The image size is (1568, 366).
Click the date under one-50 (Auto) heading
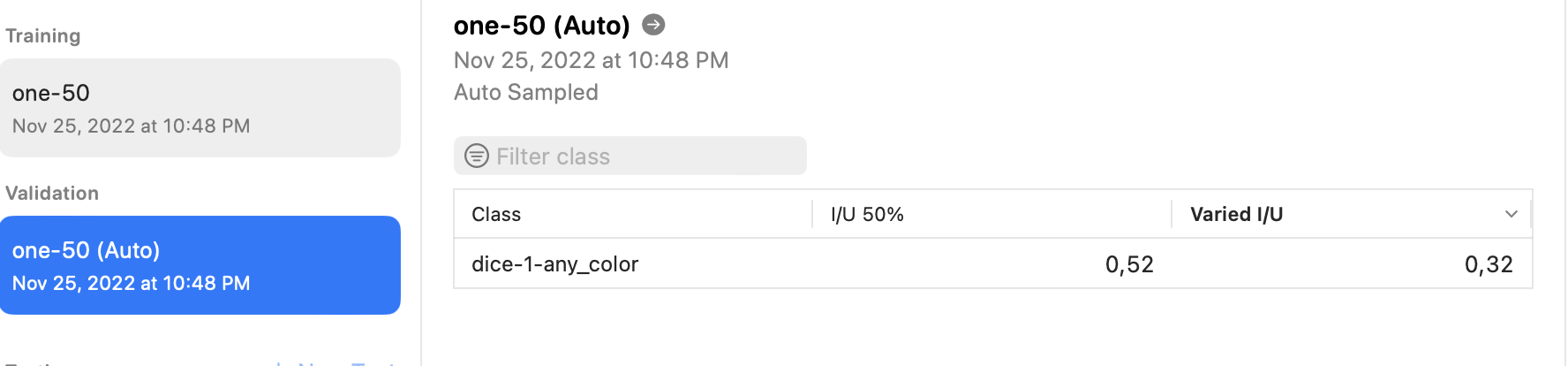coord(592,60)
